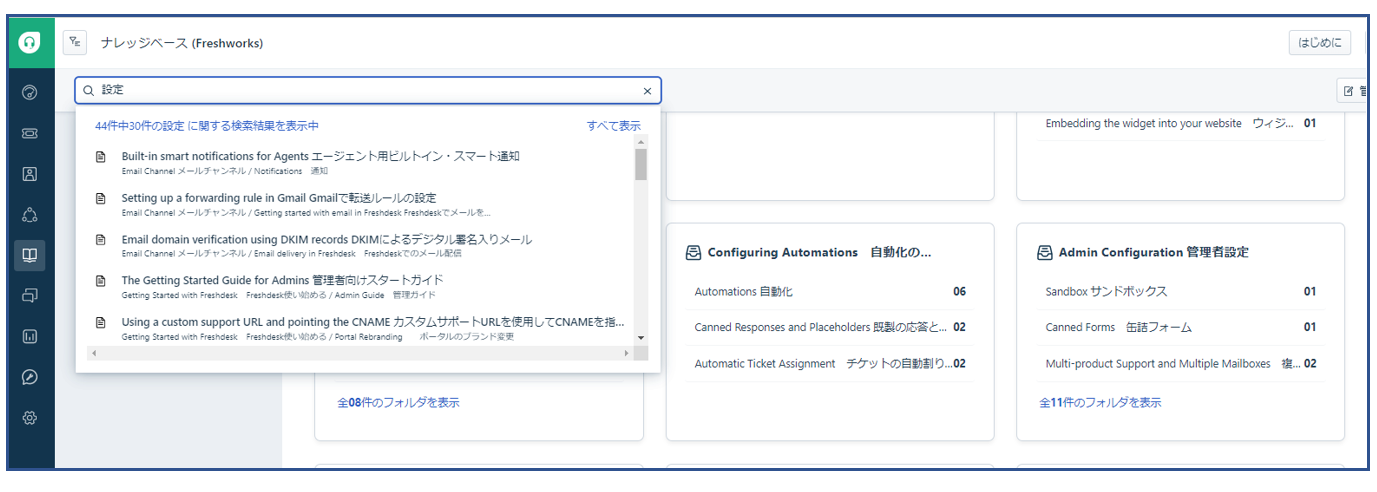Open the Contacts icon in sidebar
This screenshot has width=1377, height=492.
coord(30,174)
